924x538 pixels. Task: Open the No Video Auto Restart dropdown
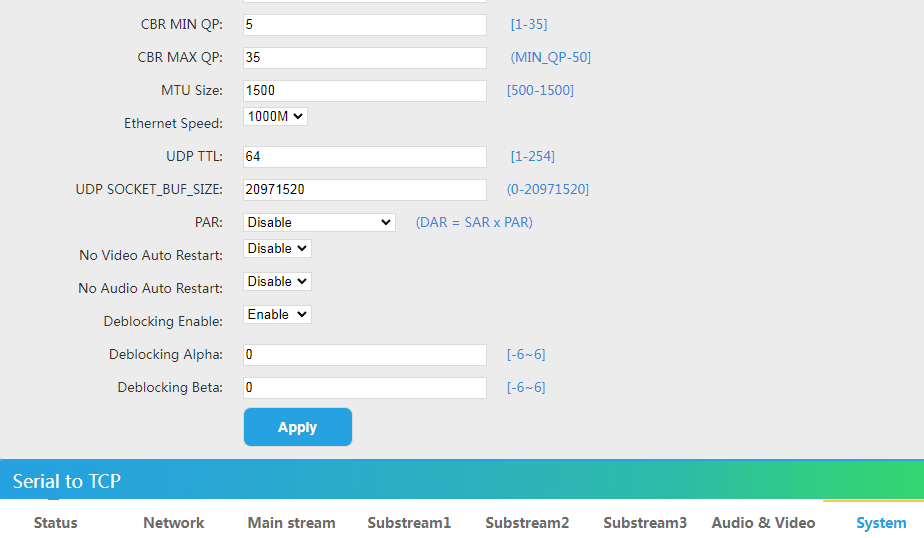coord(277,249)
